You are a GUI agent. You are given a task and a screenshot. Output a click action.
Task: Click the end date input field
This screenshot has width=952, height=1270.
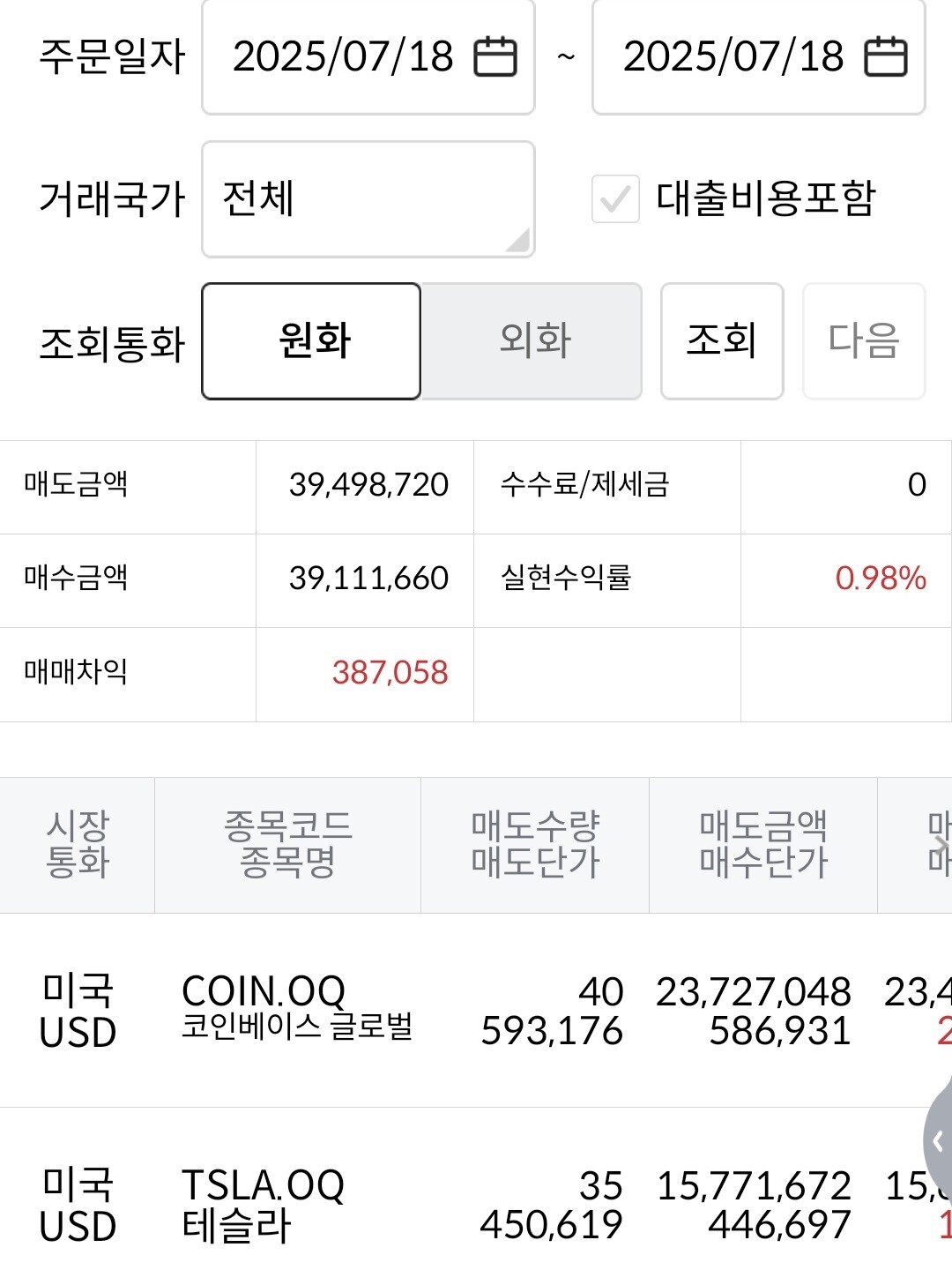tap(733, 57)
